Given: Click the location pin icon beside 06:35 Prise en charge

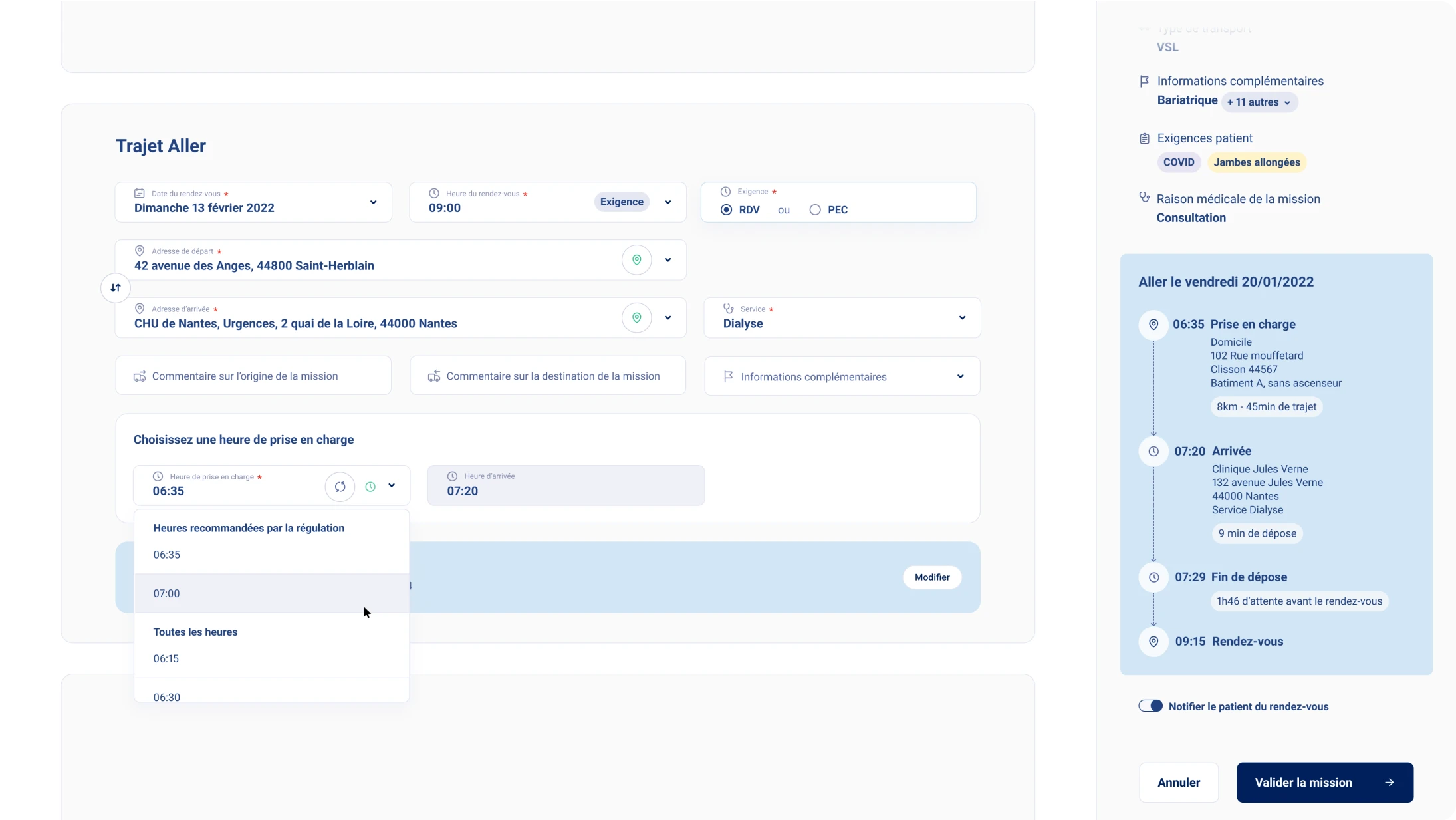Looking at the screenshot, I should point(1153,325).
